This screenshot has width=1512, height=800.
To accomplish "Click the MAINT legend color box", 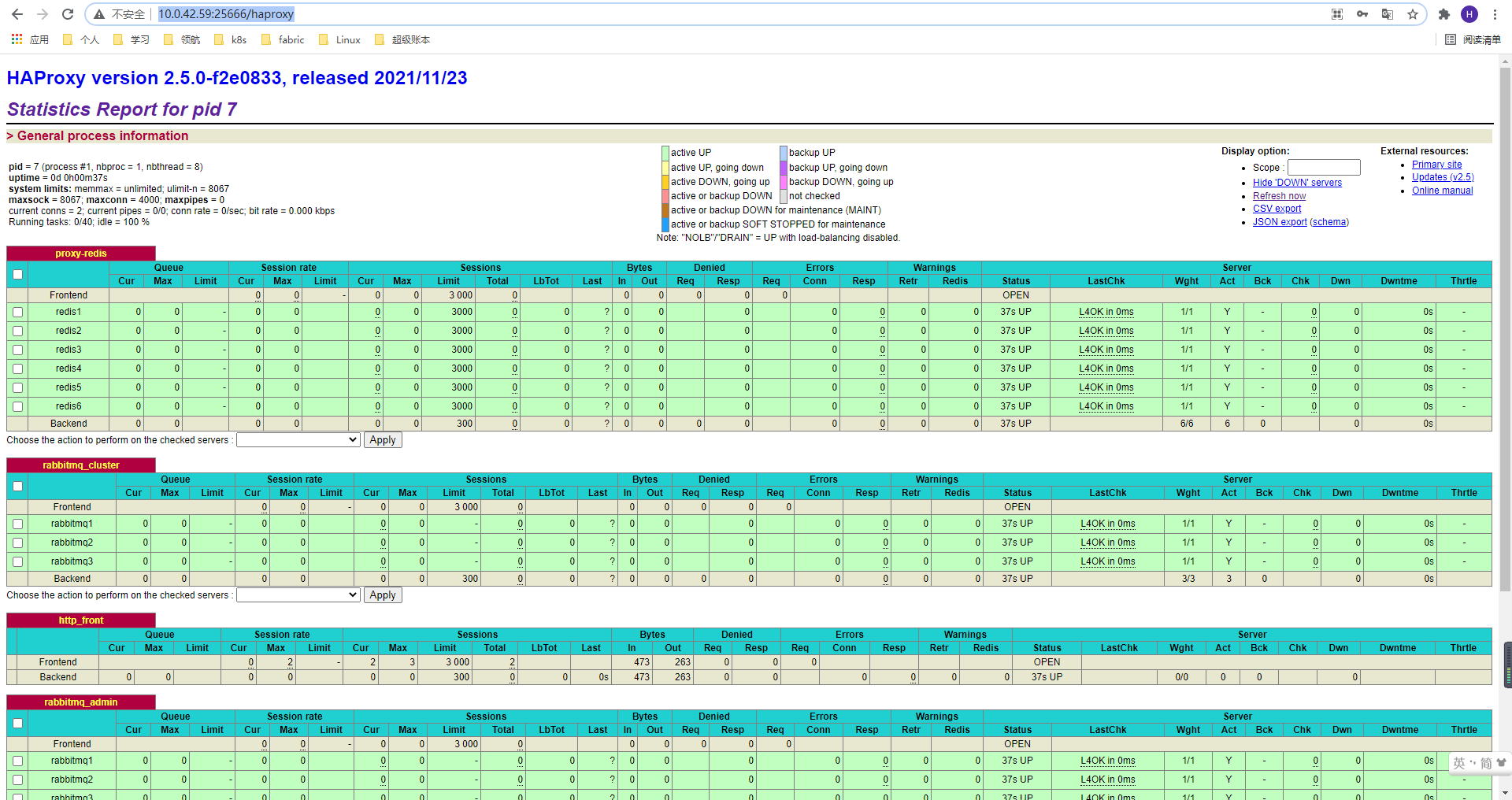I will [665, 210].
